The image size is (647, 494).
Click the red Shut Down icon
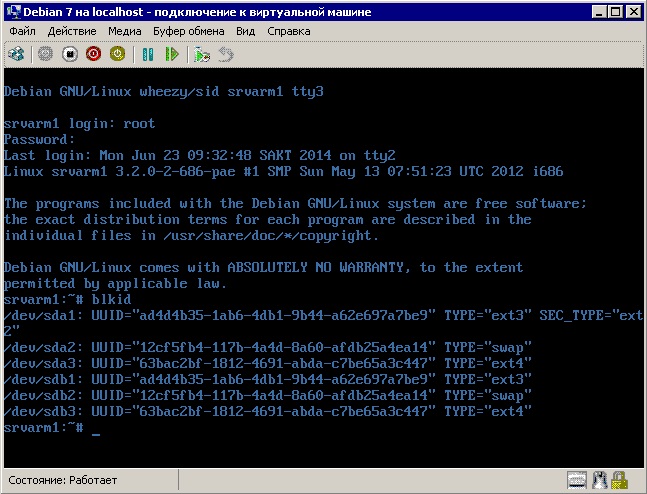click(x=94, y=54)
